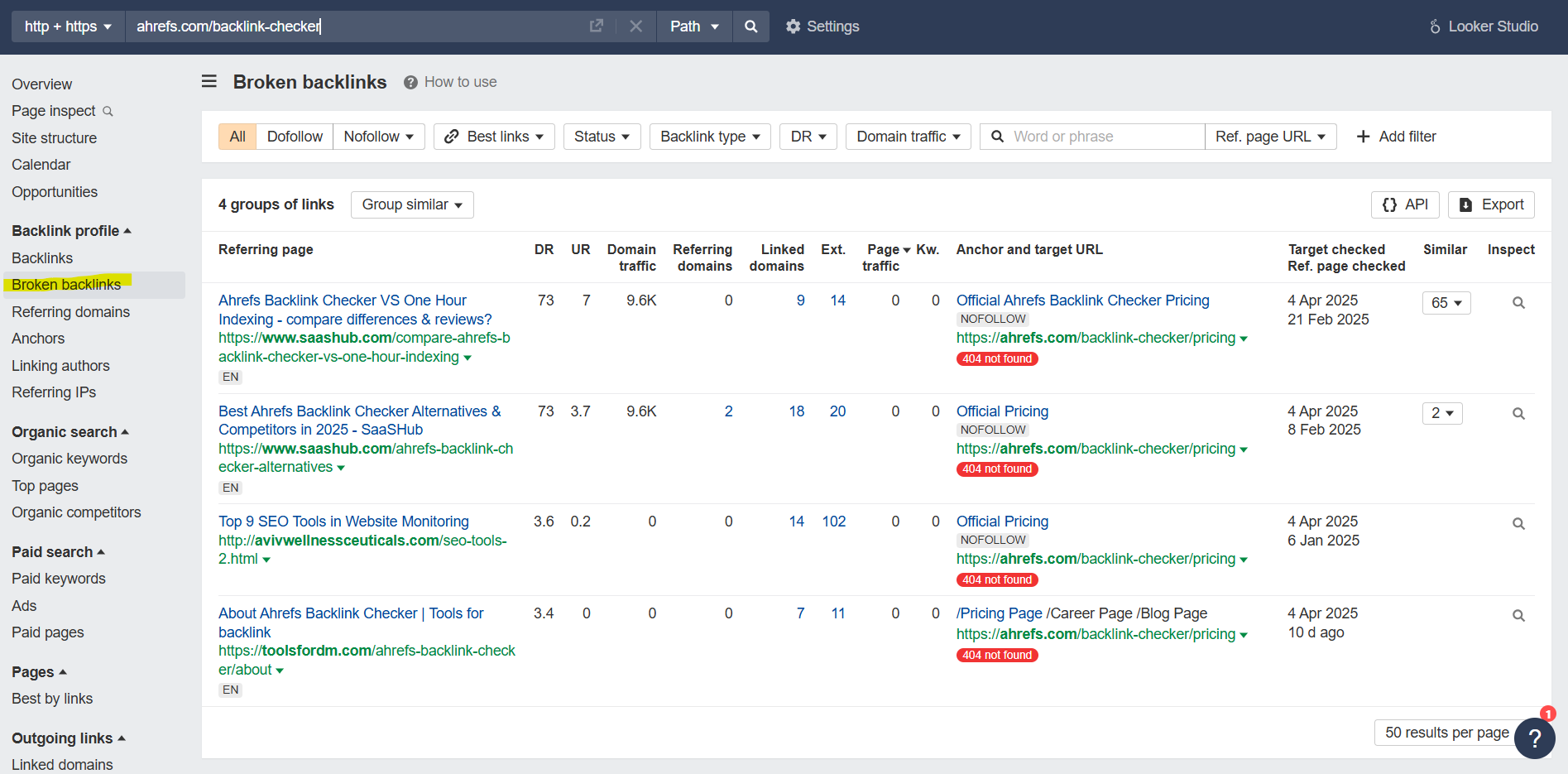The width and height of the screenshot is (1568, 774).
Task: Click the How to use help icon
Action: (410, 82)
